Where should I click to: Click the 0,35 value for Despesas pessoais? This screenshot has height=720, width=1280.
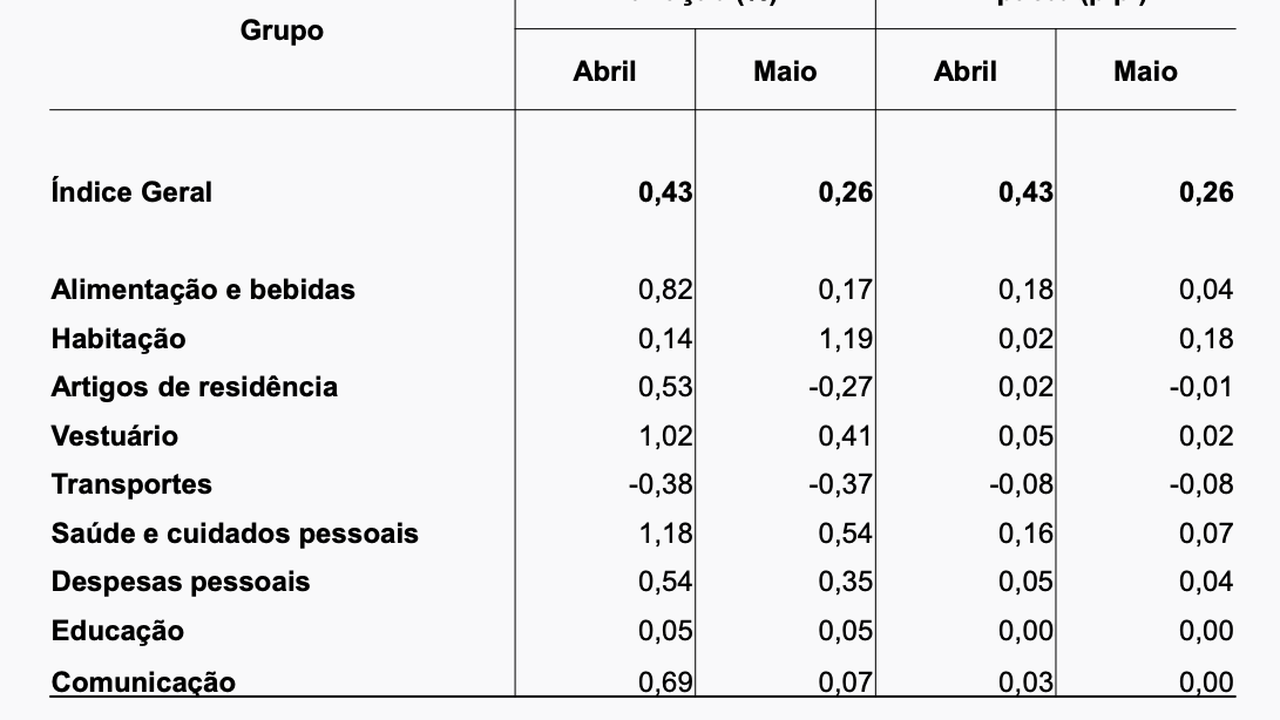click(845, 582)
